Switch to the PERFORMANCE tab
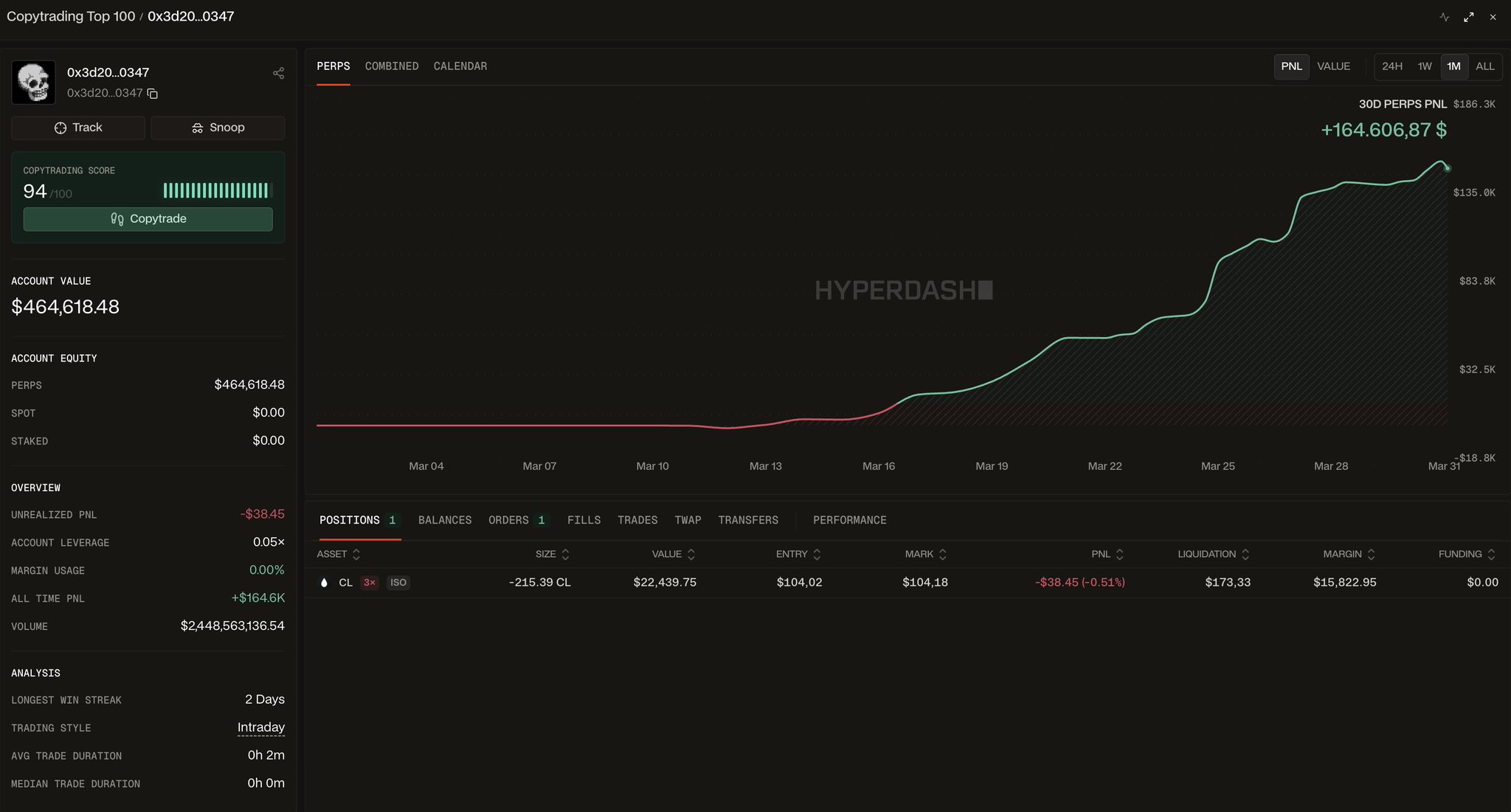 point(849,521)
